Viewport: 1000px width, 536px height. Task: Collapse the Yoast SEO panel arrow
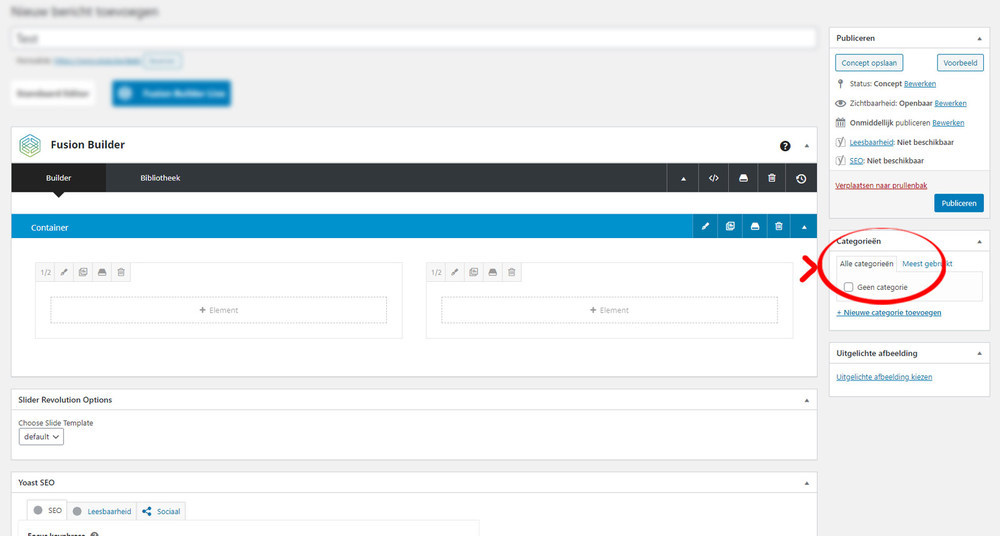pos(807,483)
